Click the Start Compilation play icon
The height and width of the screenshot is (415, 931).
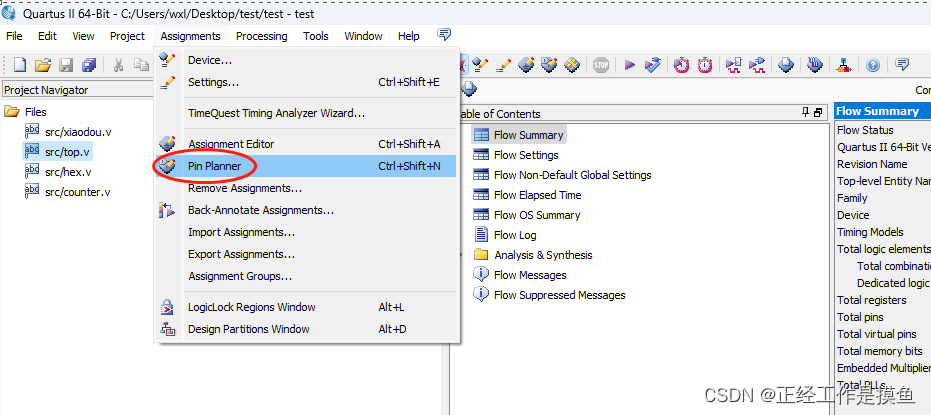(x=630, y=64)
